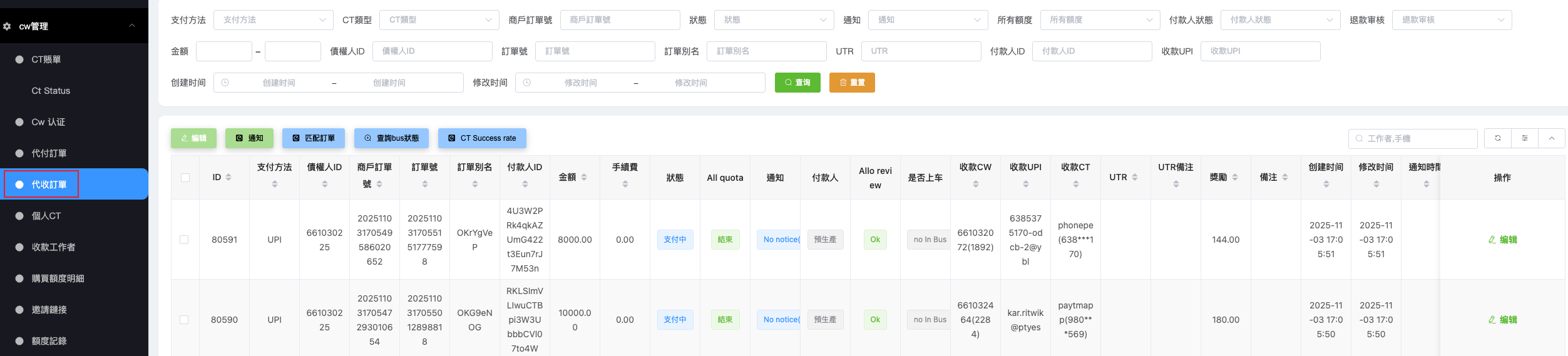Click the collapse search arrow icon

click(1551, 138)
